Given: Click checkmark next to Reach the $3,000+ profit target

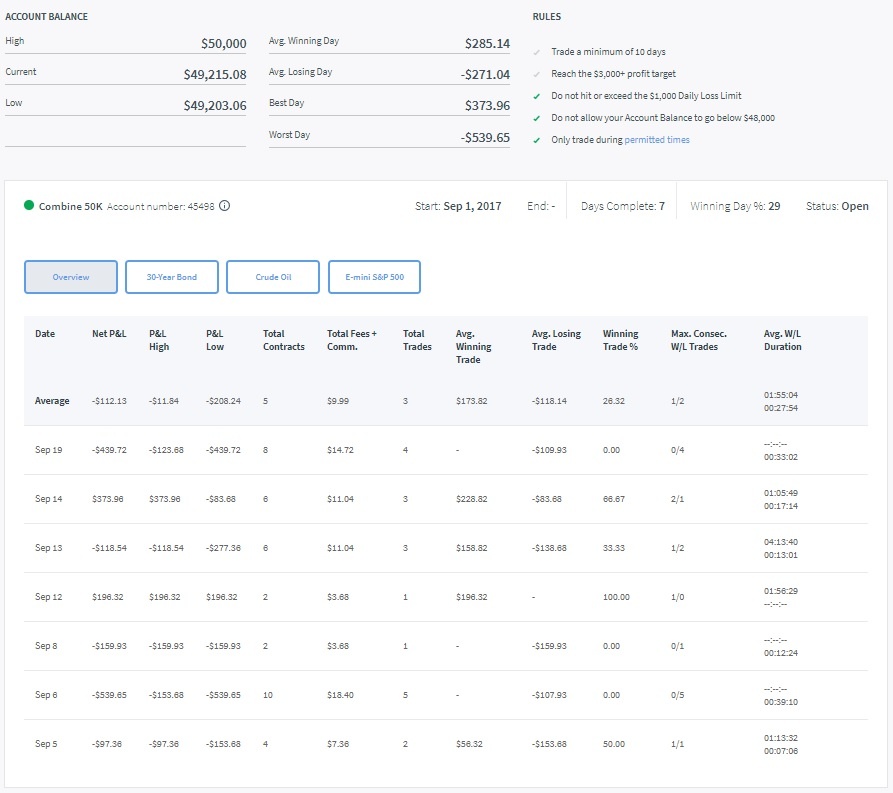Looking at the screenshot, I should [538, 74].
